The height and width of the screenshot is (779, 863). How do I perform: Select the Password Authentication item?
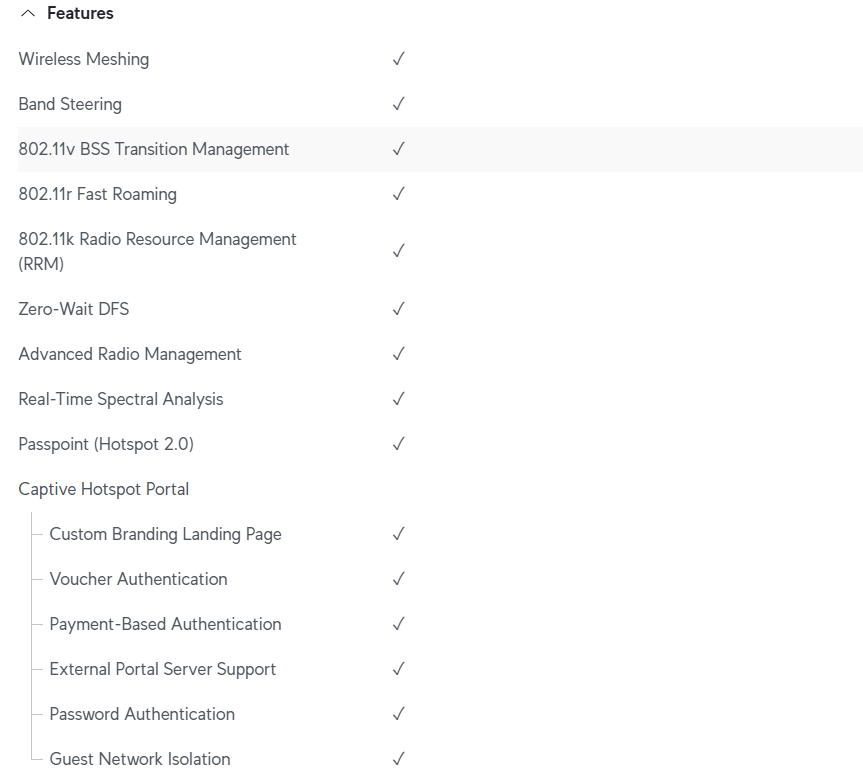pyautogui.click(x=142, y=714)
